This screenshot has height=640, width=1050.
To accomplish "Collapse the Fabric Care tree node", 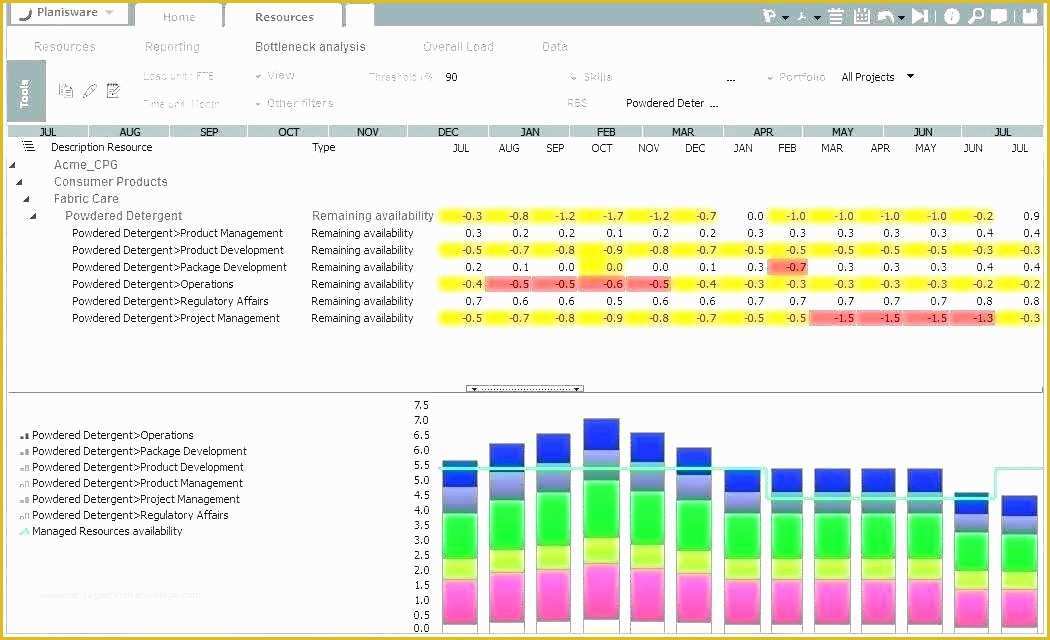I will [x=26, y=199].
